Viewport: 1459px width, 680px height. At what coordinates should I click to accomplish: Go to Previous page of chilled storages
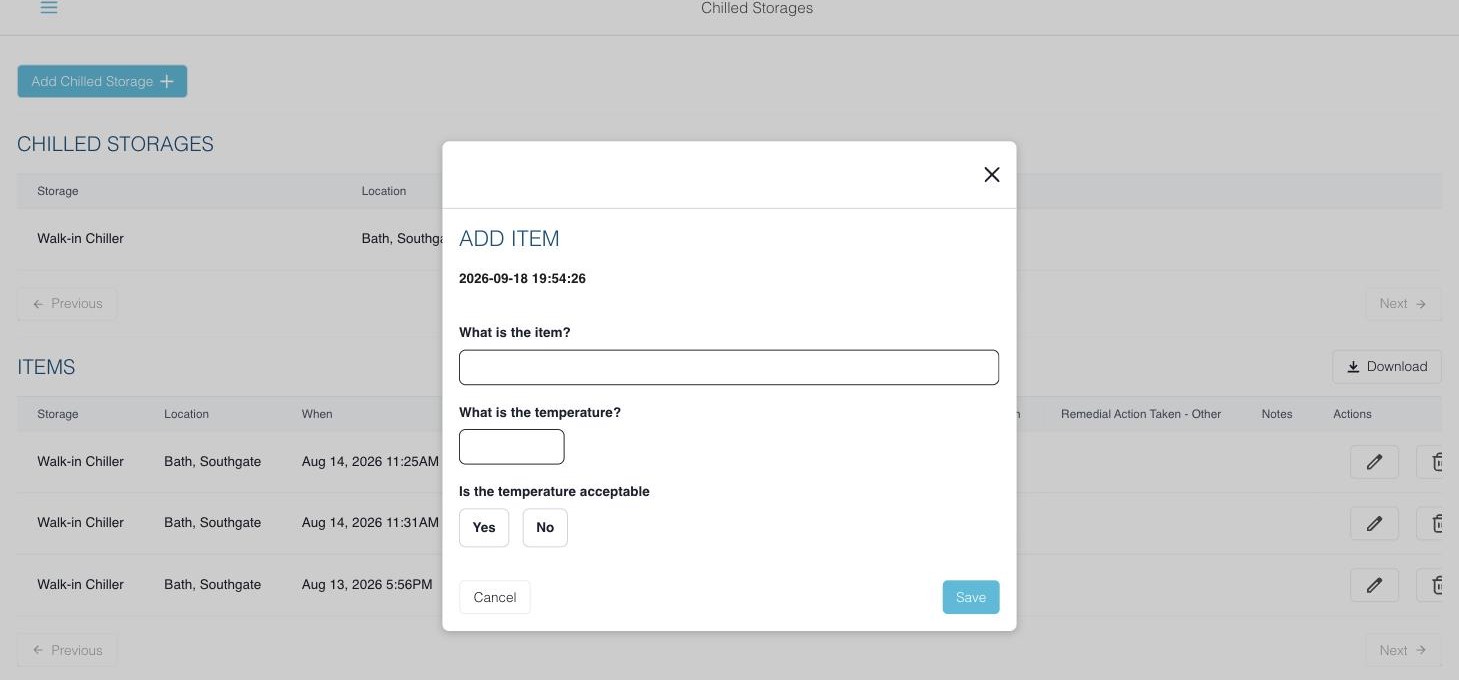67,304
